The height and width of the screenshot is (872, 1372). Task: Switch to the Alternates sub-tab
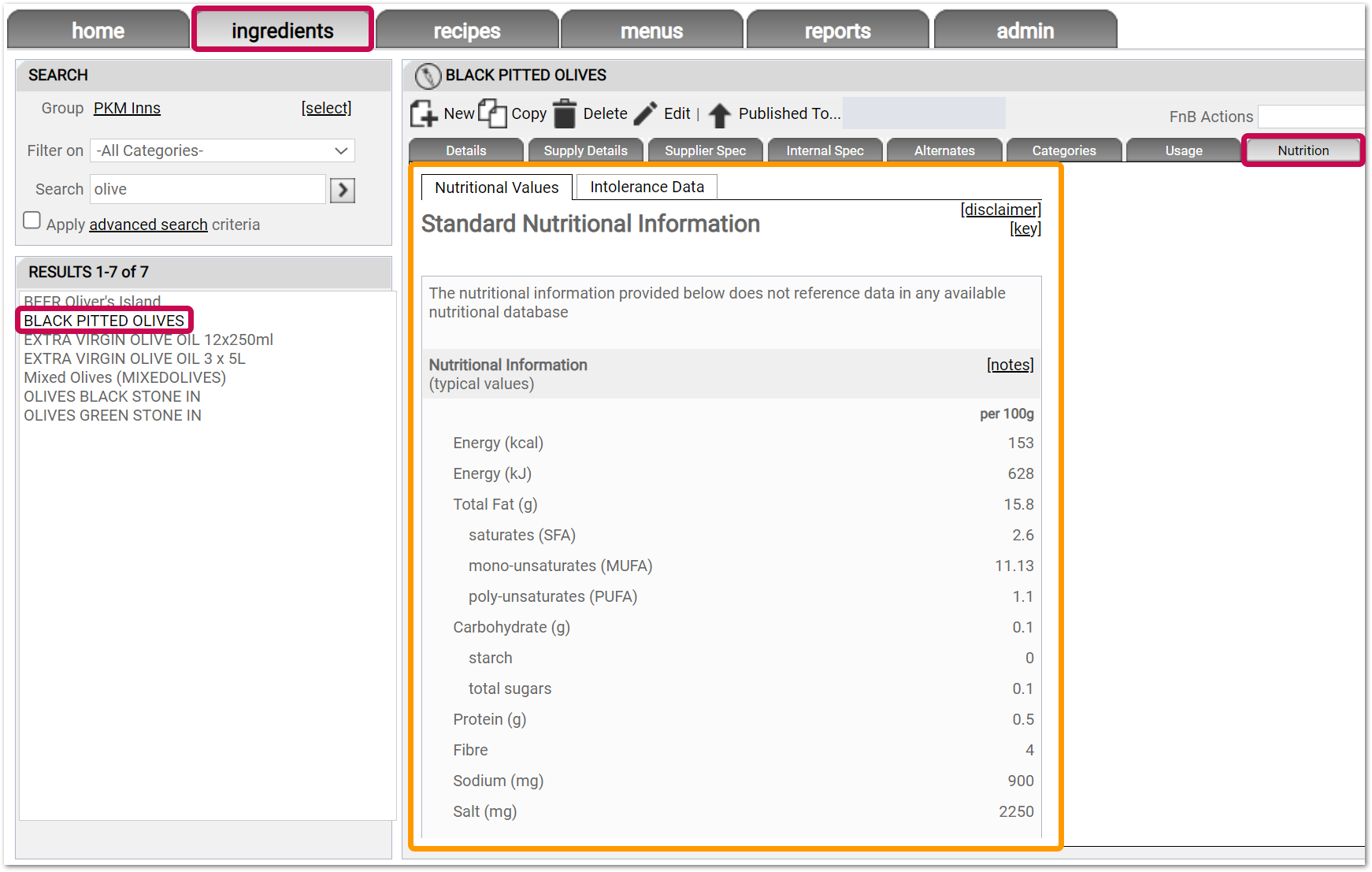click(945, 150)
